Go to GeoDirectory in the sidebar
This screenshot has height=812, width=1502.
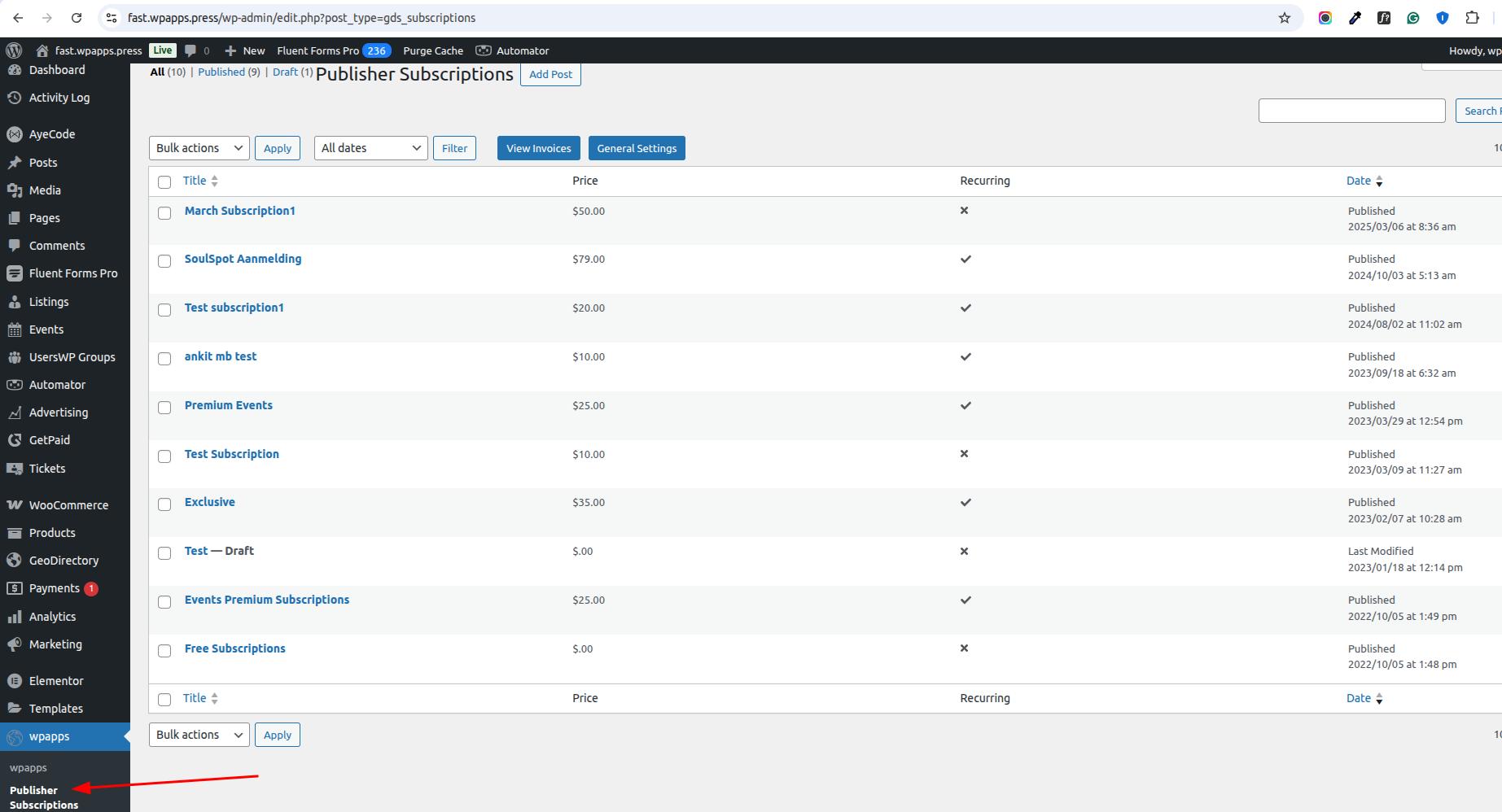(63, 561)
